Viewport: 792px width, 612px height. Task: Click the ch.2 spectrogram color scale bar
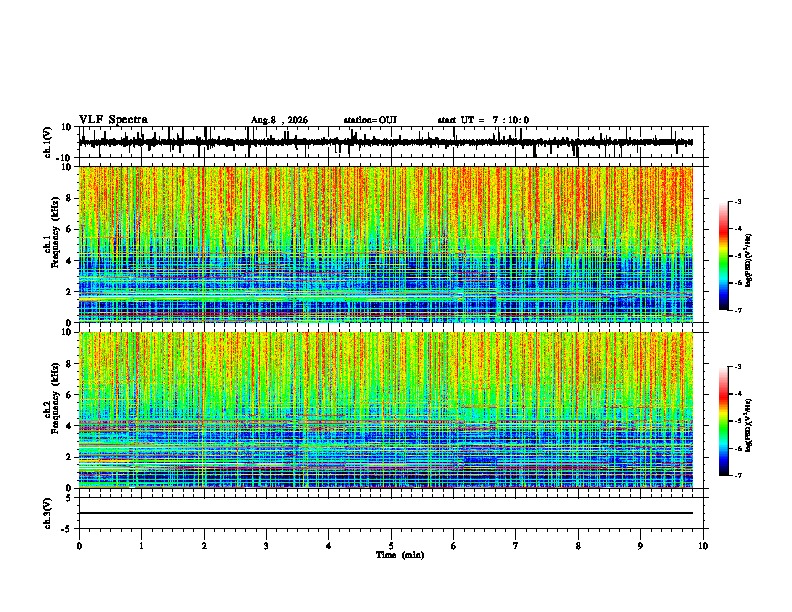(x=723, y=421)
